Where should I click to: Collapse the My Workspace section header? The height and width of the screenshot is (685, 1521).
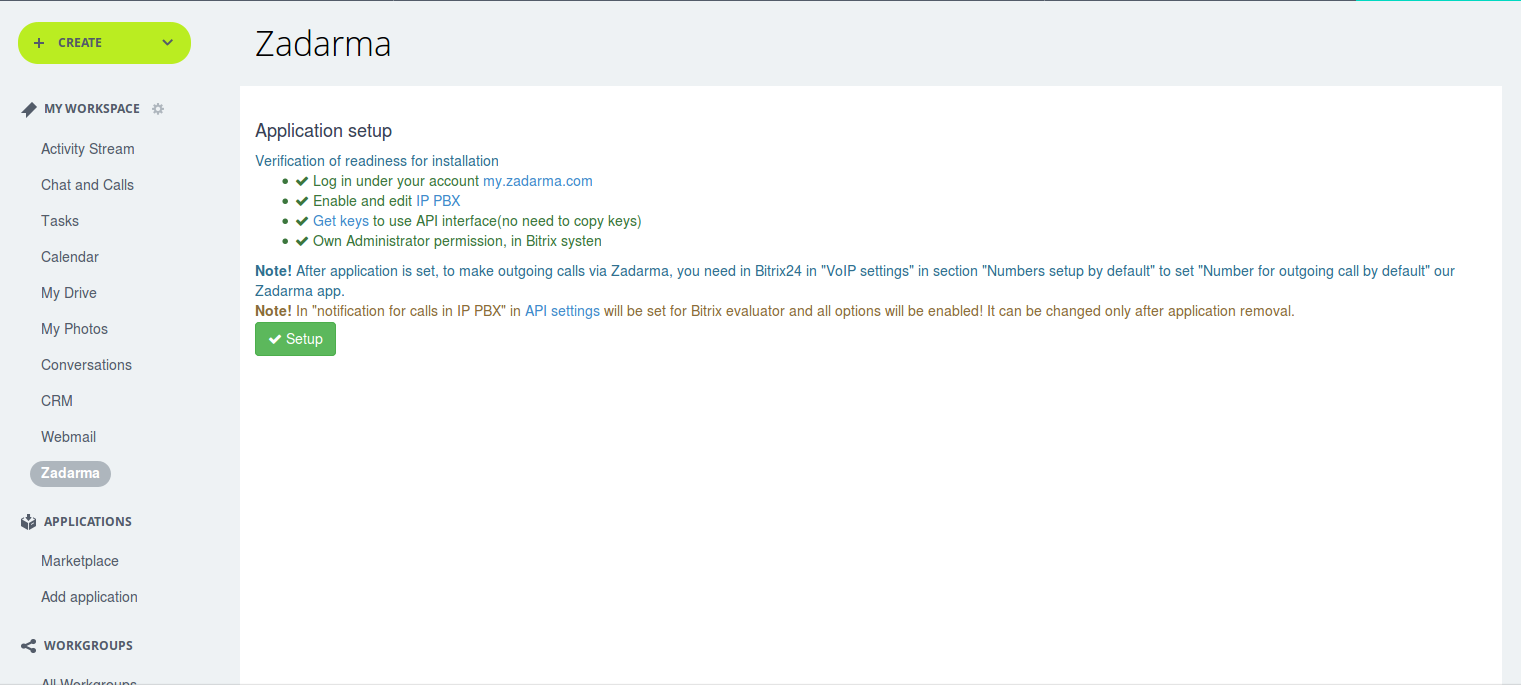click(92, 109)
